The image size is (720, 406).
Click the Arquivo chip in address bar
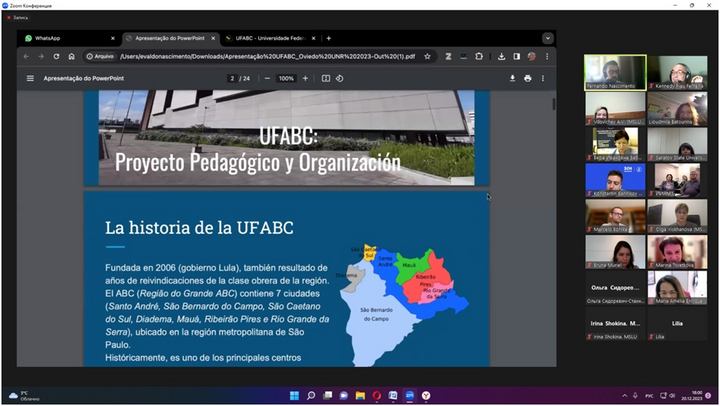pos(99,56)
